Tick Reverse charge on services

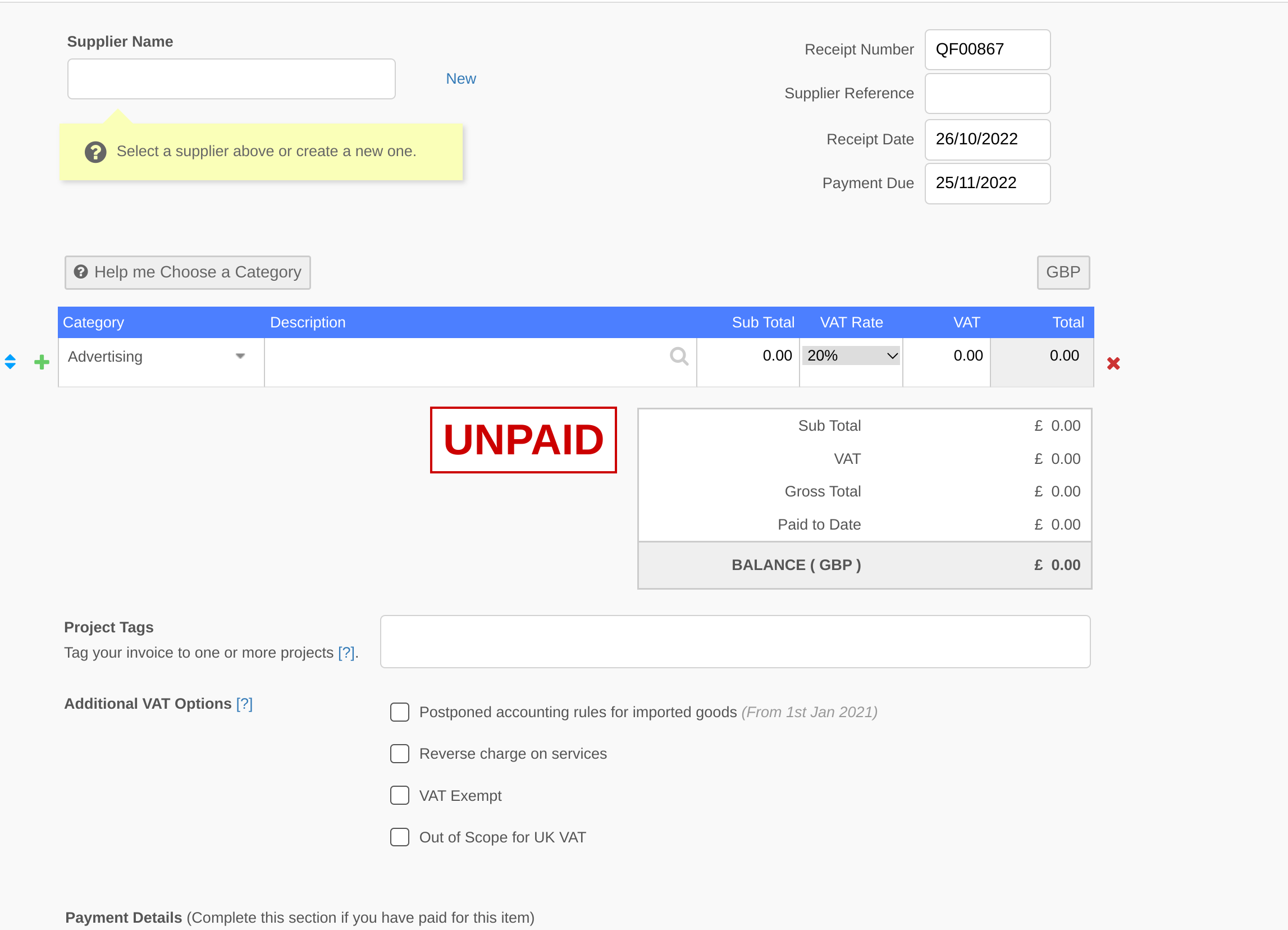pos(400,753)
